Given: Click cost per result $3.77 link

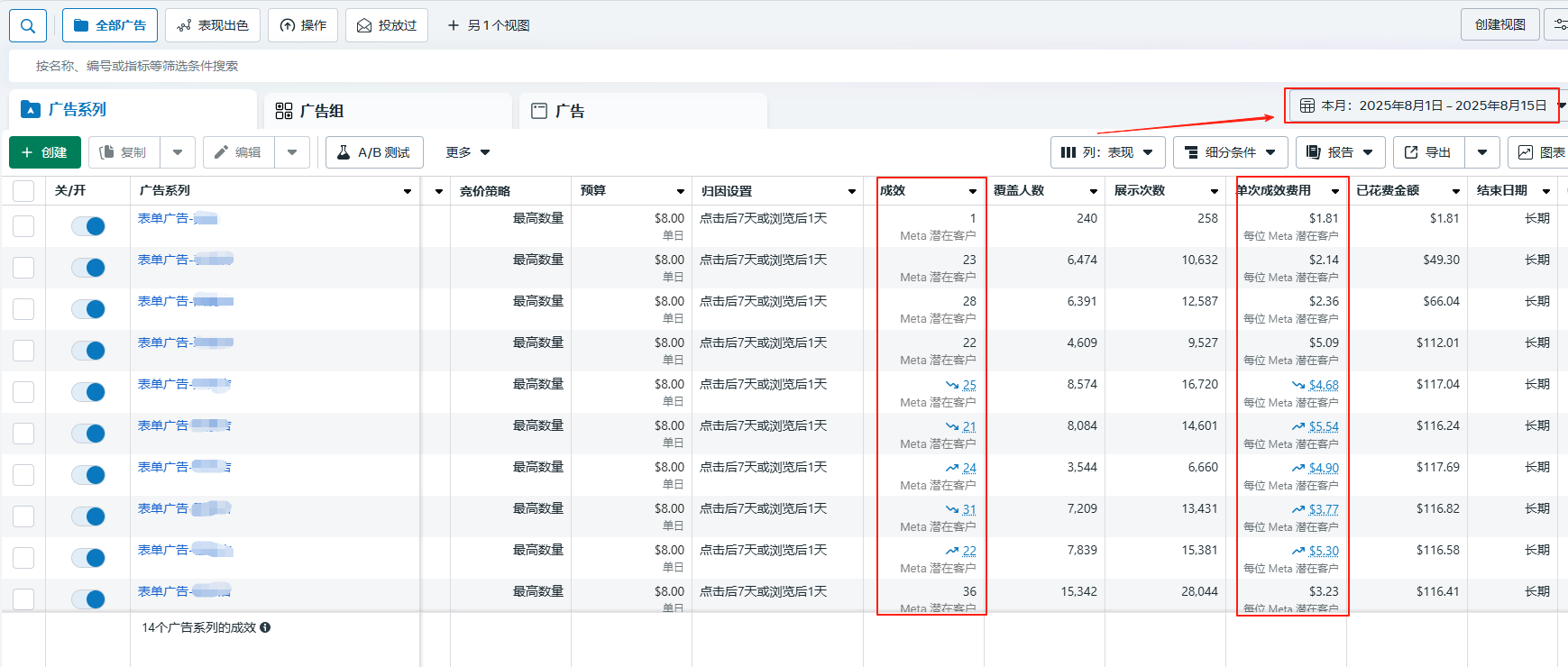Looking at the screenshot, I should (x=1324, y=509).
